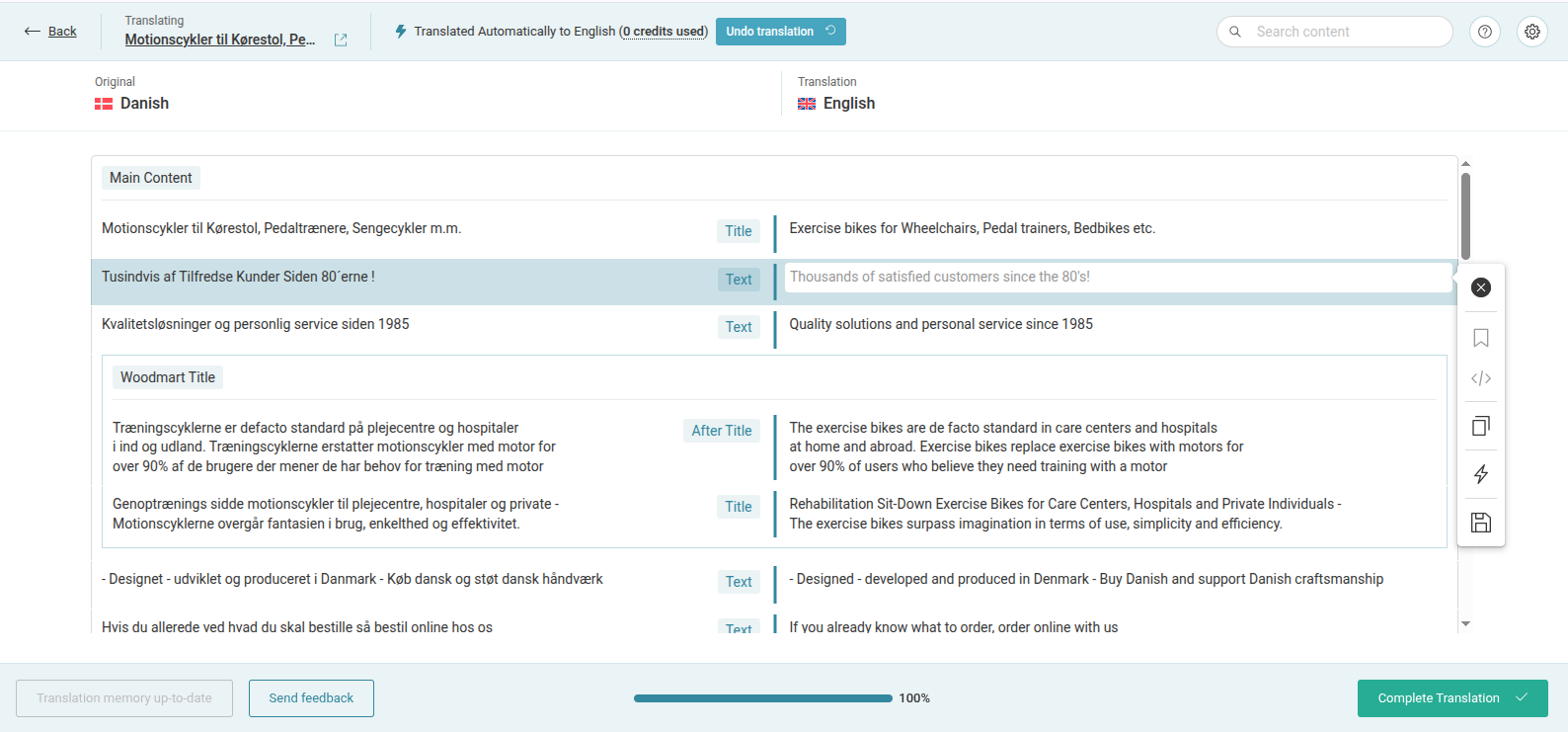Select the 'If you already know what' translation

pyautogui.click(x=954, y=627)
